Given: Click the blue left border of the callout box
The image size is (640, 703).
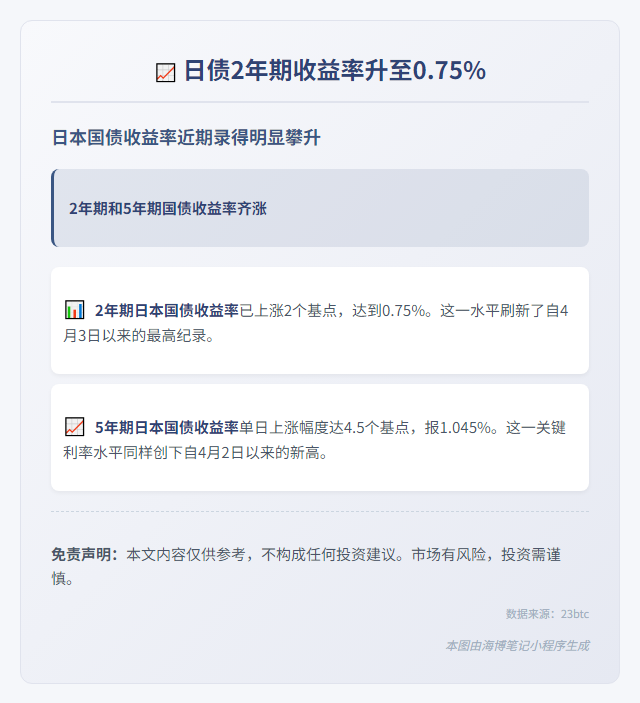Looking at the screenshot, I should click(52, 208).
